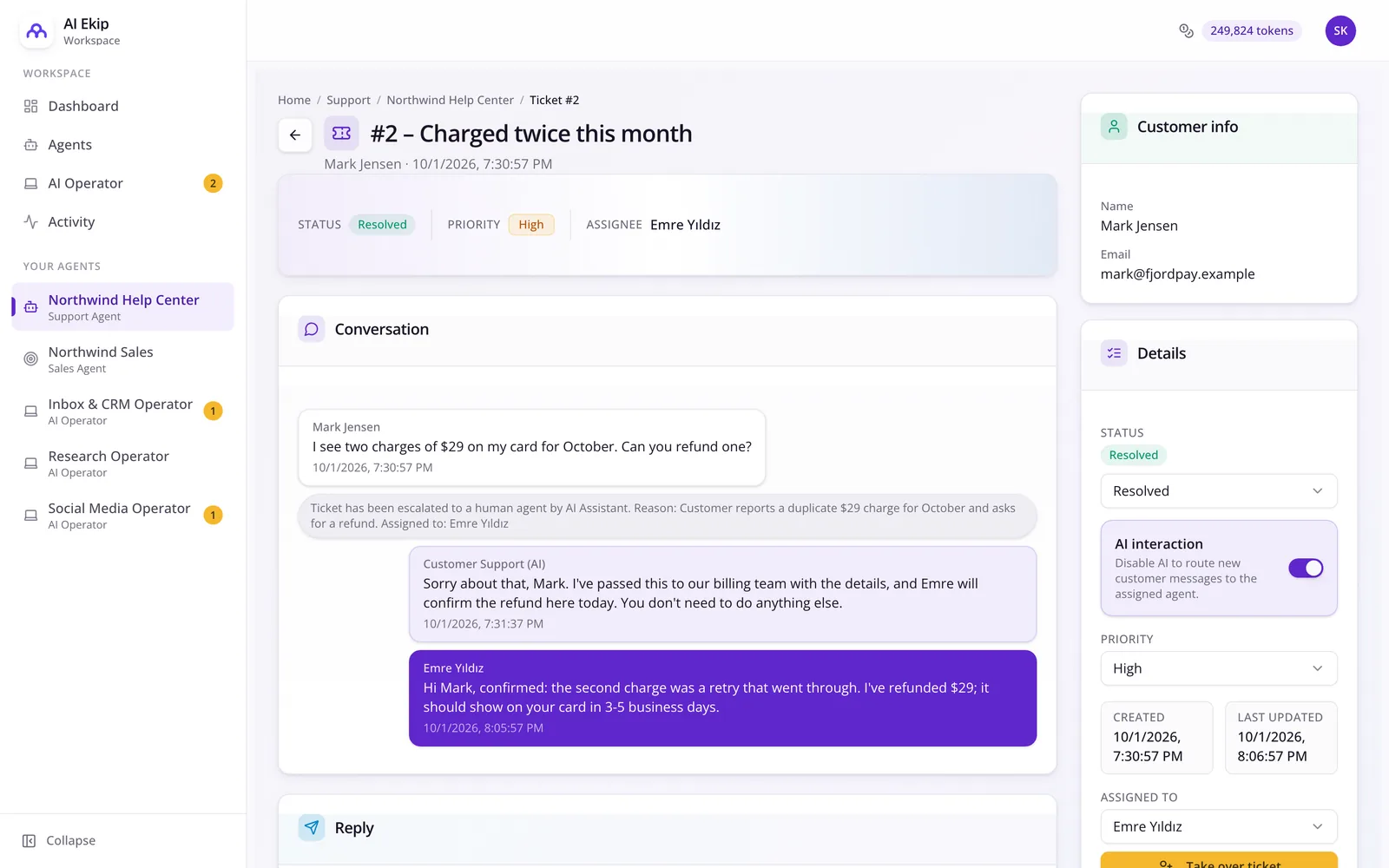Go to Dashboard in sidebar
Viewport: 1389px width, 868px height.
tap(122, 106)
